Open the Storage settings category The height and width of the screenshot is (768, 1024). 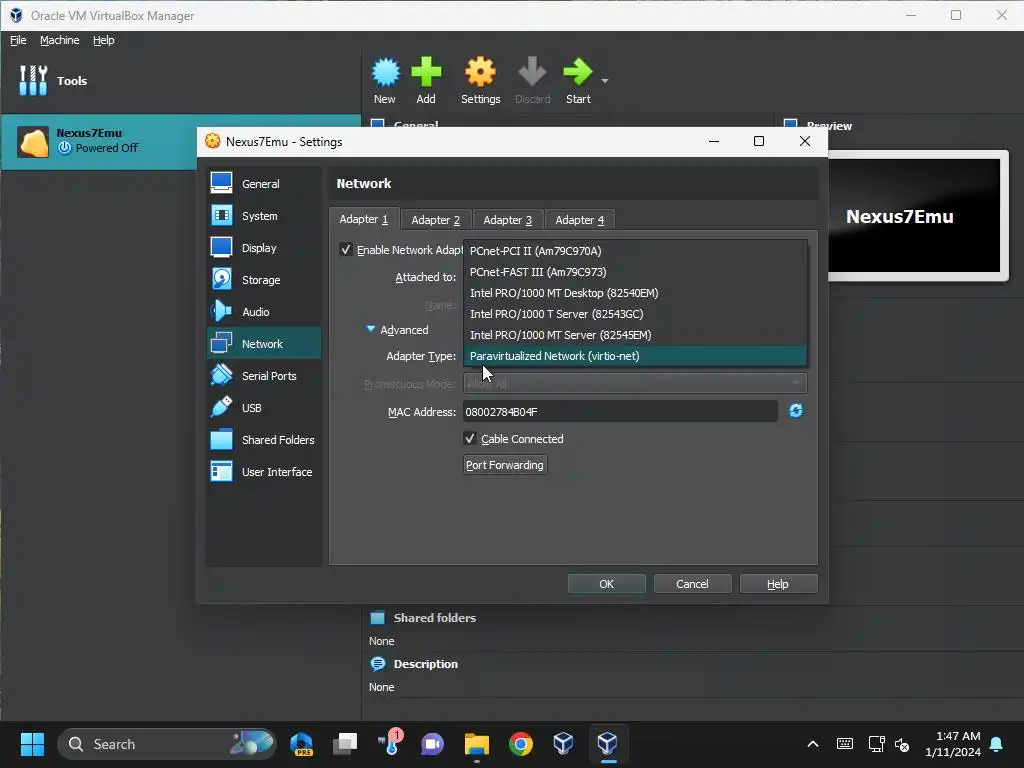click(264, 280)
